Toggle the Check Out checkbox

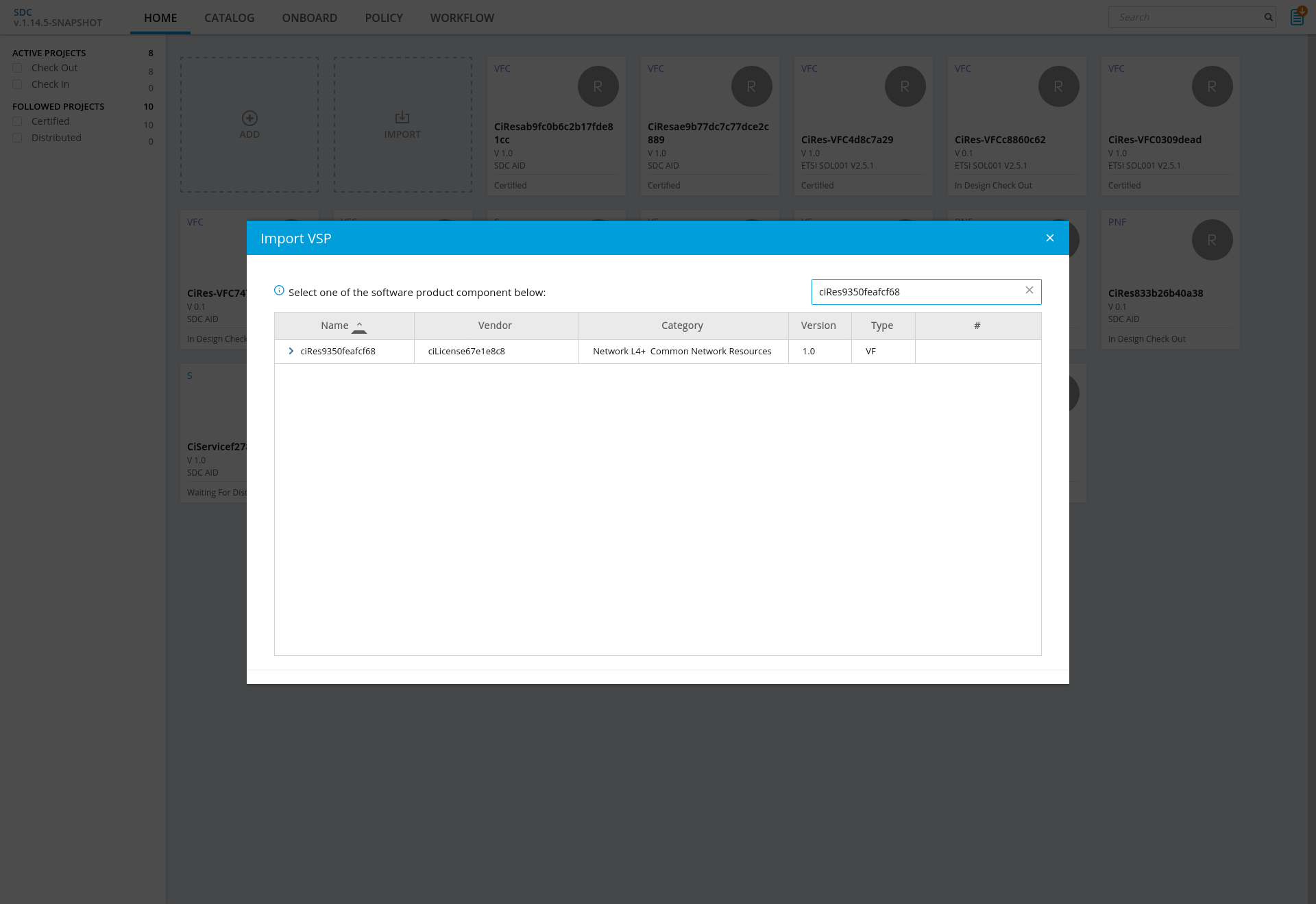click(x=18, y=68)
